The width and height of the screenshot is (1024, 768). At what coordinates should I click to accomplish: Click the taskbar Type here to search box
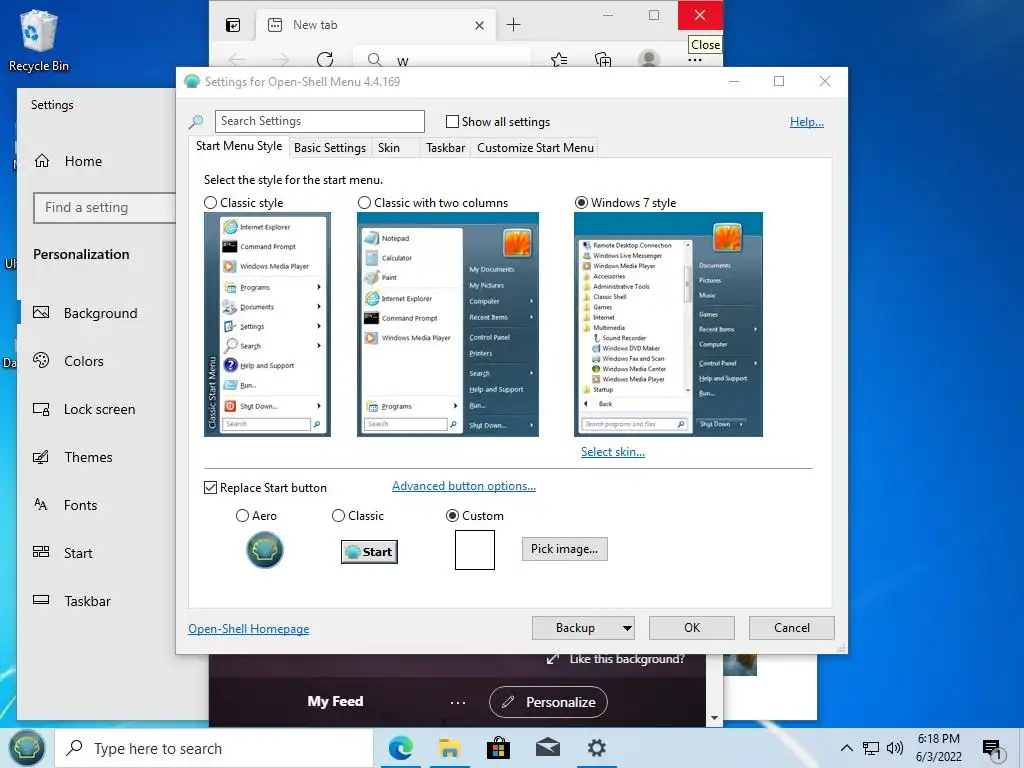pyautogui.click(x=214, y=748)
